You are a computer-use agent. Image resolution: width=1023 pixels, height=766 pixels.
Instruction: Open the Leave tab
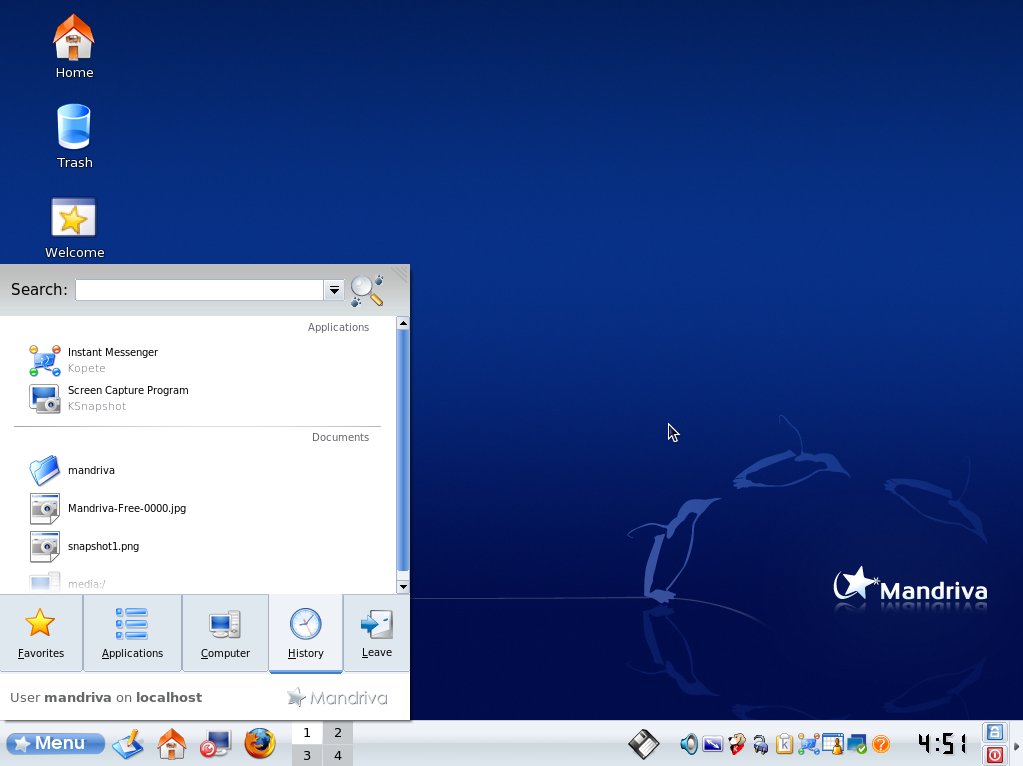376,632
